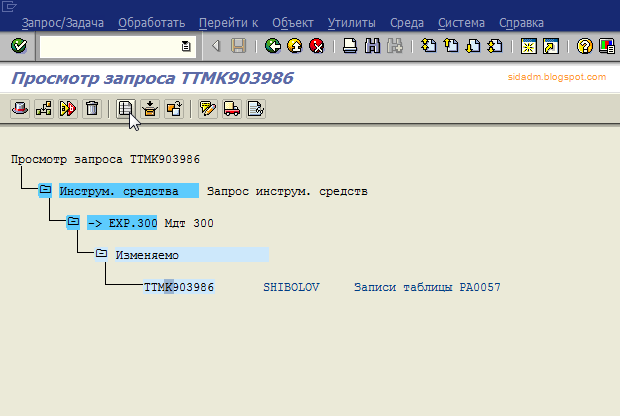Viewport: 620px width, 416px height.
Task: Open Customize local layout icon
Action: 607,46
